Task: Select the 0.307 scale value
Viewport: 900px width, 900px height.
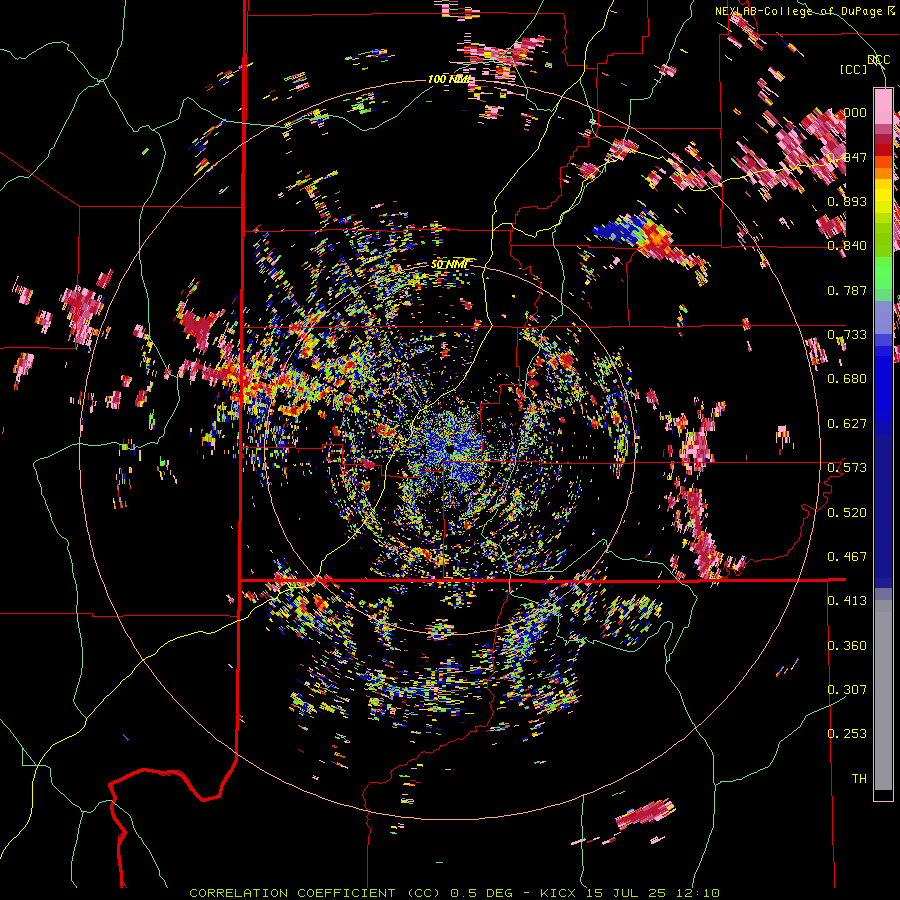Action: point(847,690)
